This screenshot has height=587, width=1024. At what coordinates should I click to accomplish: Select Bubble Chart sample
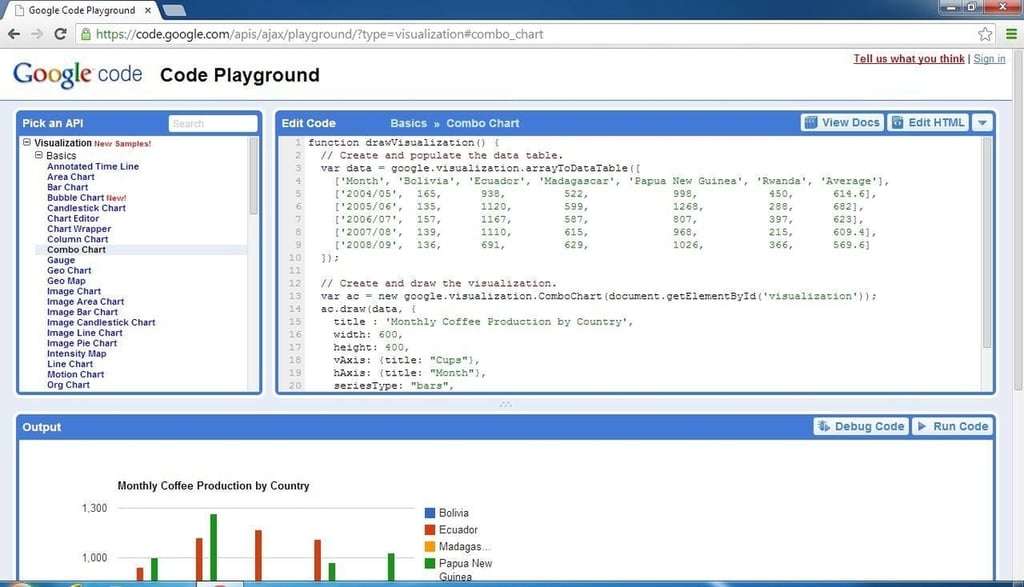pos(75,198)
